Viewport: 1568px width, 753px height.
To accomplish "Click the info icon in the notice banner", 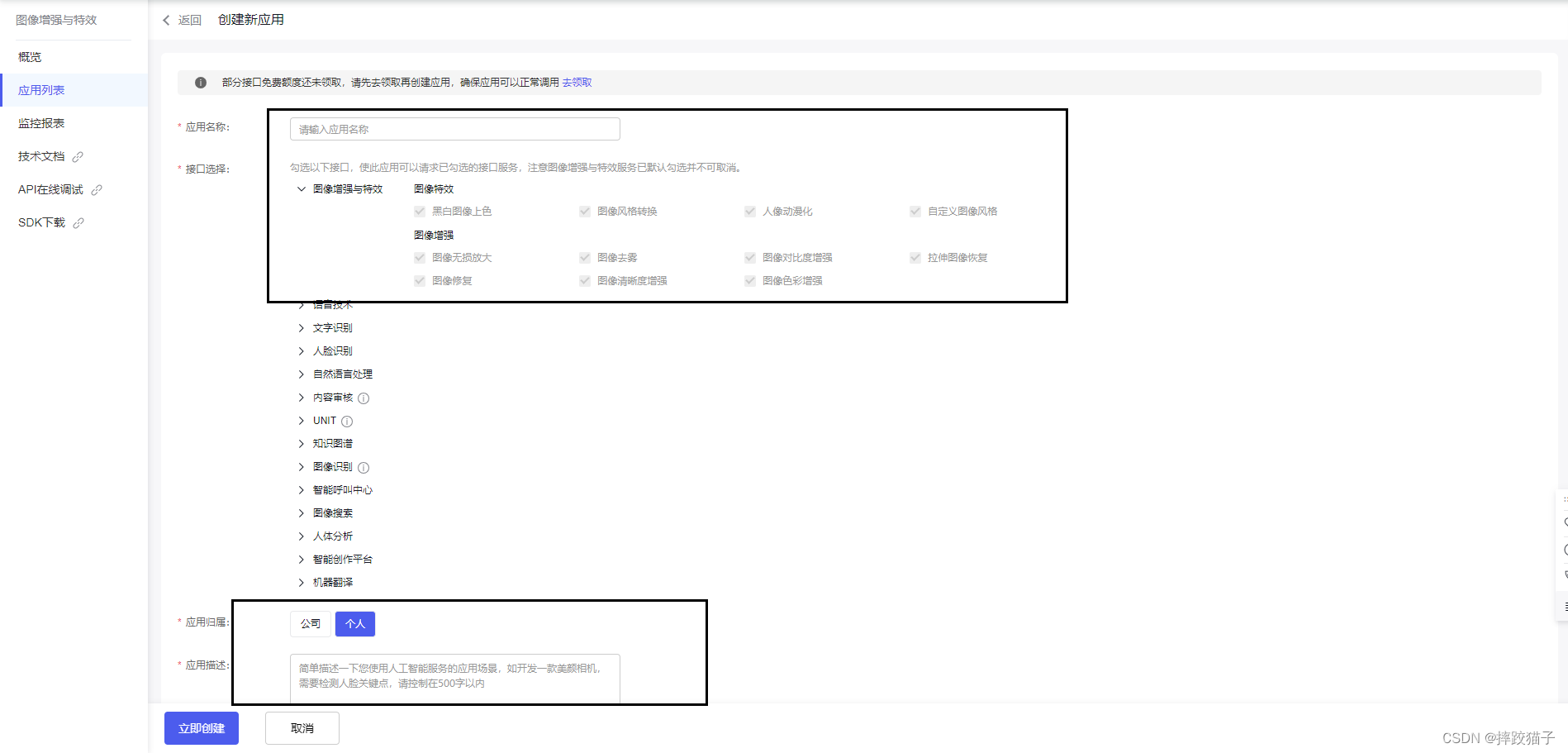I will point(201,83).
